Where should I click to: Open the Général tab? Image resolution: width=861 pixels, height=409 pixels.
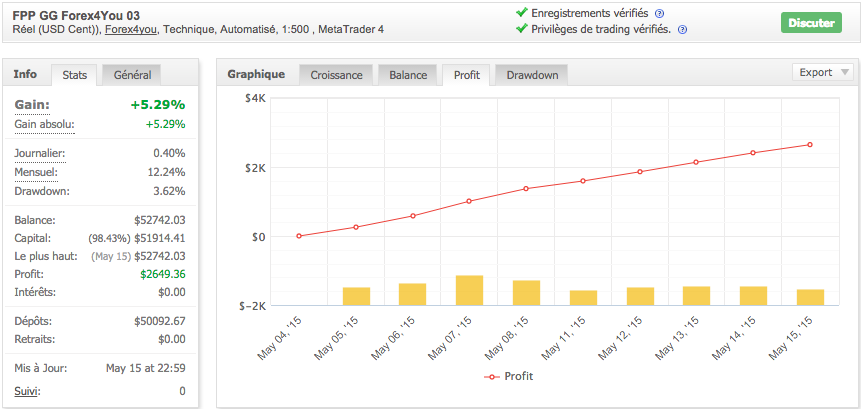coord(132,75)
